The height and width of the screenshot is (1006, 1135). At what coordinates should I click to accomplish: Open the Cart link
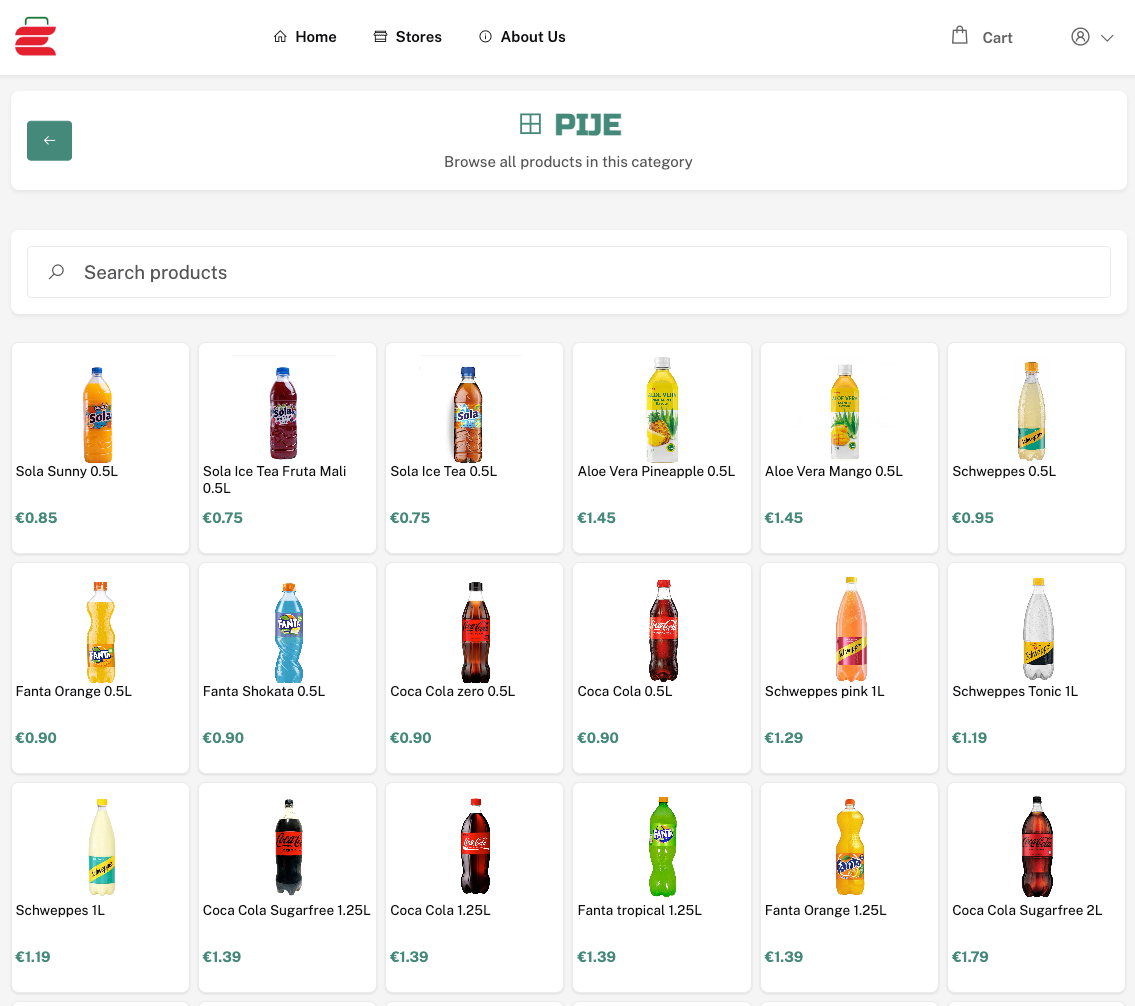tap(997, 38)
